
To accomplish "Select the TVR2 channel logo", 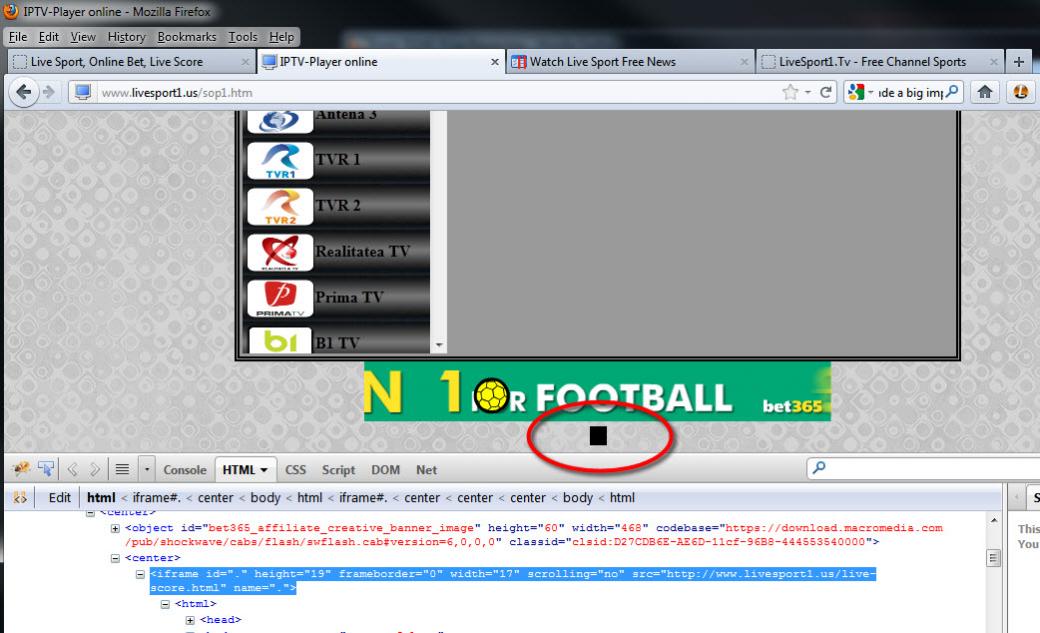I will point(280,206).
